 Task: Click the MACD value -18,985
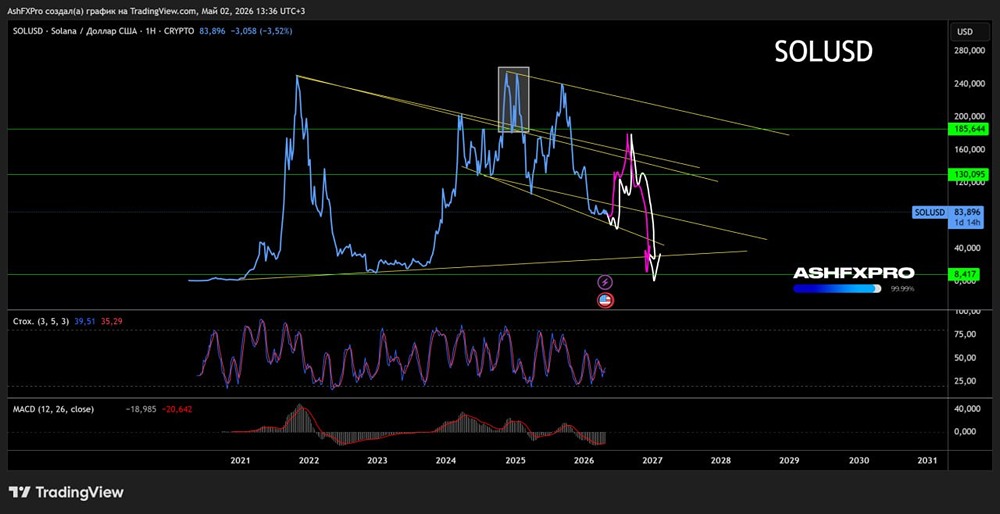click(143, 409)
